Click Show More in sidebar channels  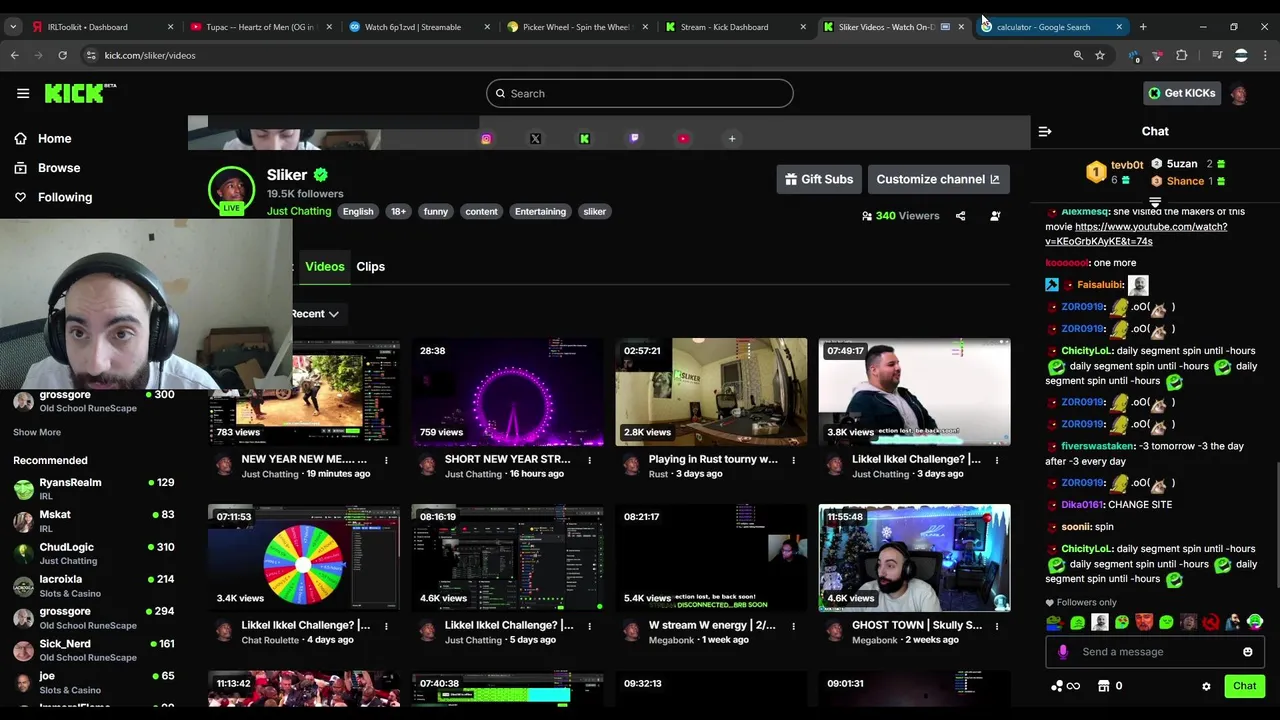(37, 432)
